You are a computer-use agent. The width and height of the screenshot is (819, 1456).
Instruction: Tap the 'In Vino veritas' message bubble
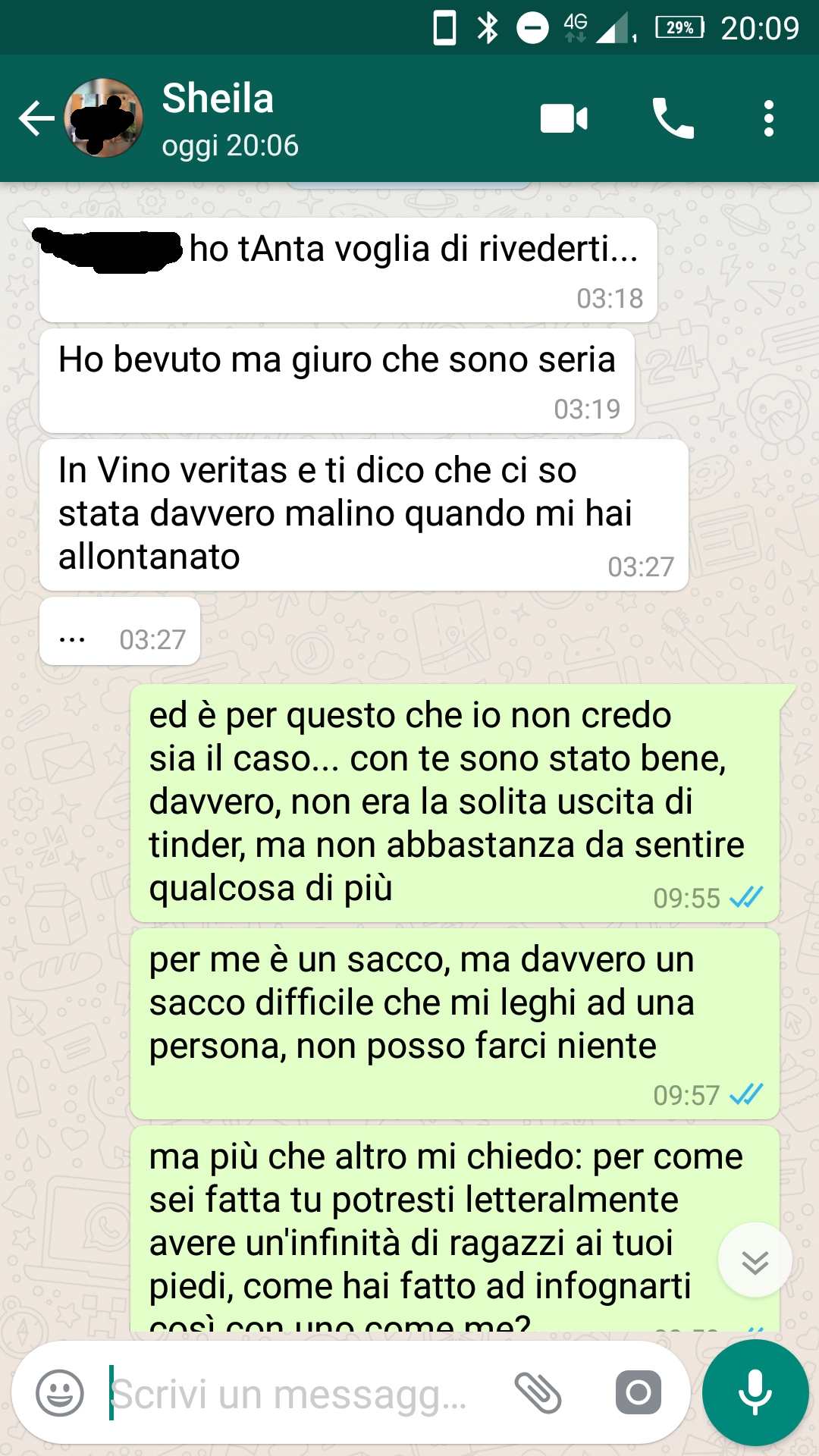click(x=364, y=515)
